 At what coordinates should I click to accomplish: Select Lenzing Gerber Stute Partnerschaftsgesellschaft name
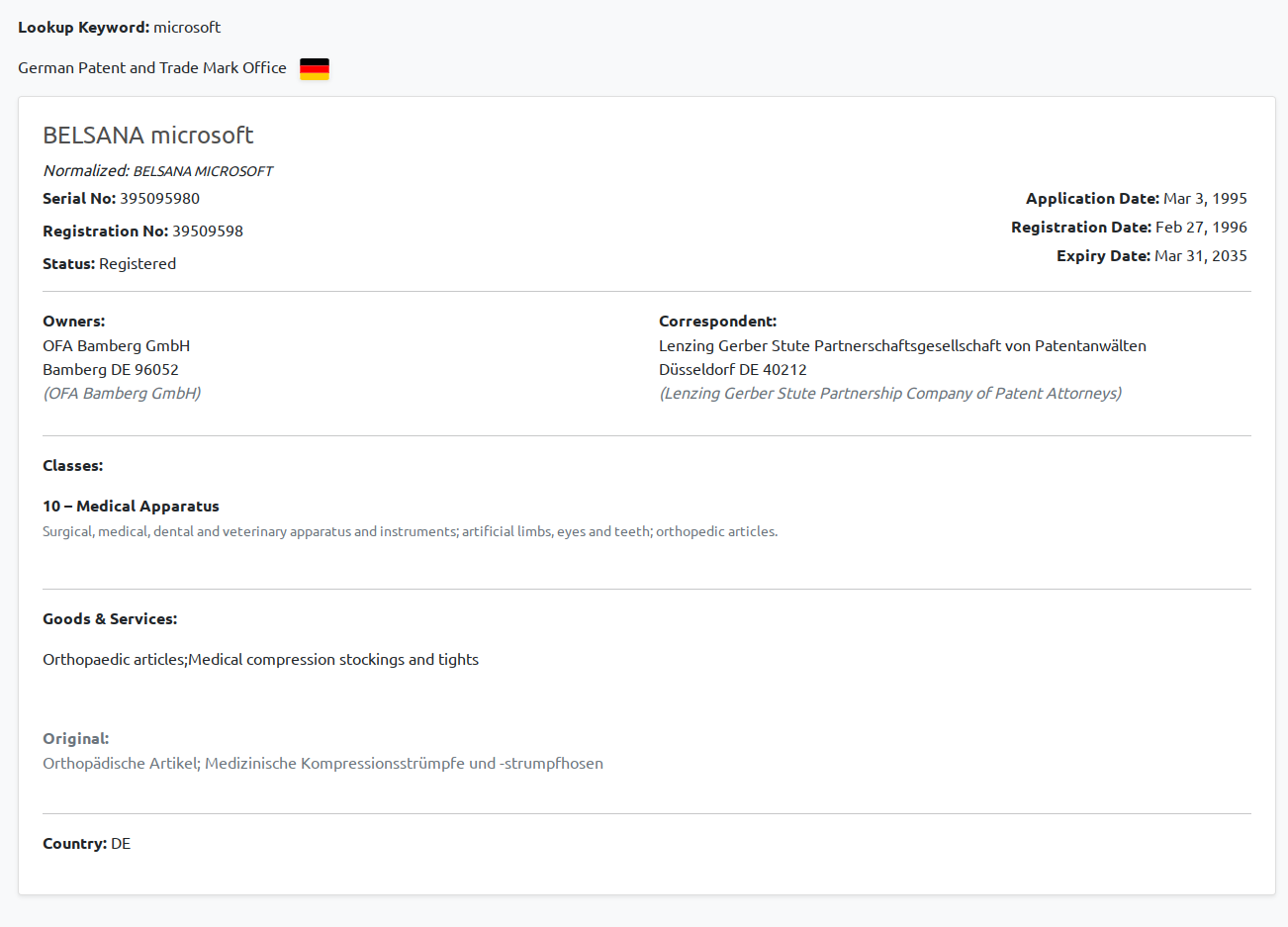(x=902, y=345)
